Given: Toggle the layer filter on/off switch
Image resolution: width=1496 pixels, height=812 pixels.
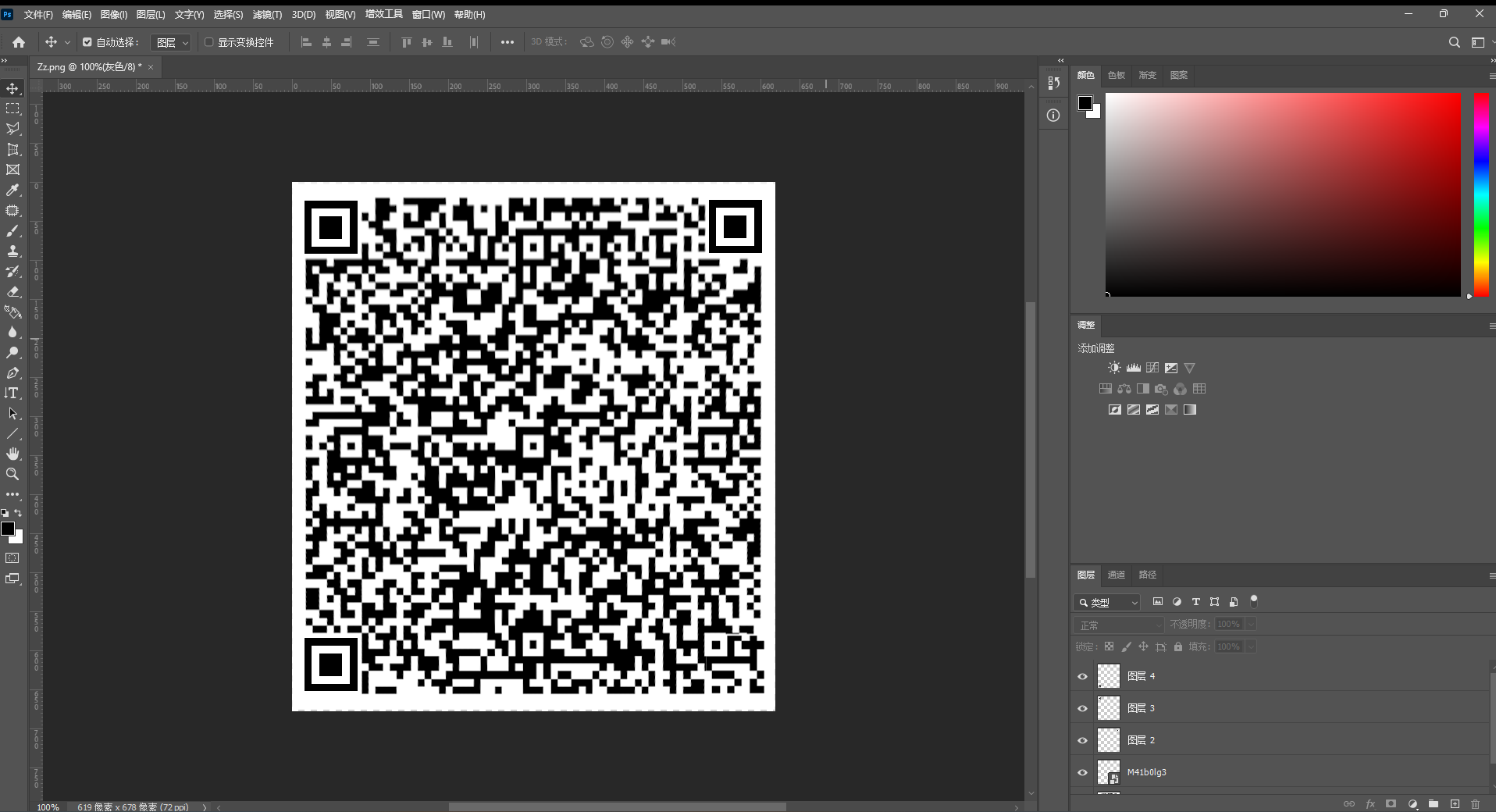Looking at the screenshot, I should pyautogui.click(x=1254, y=601).
